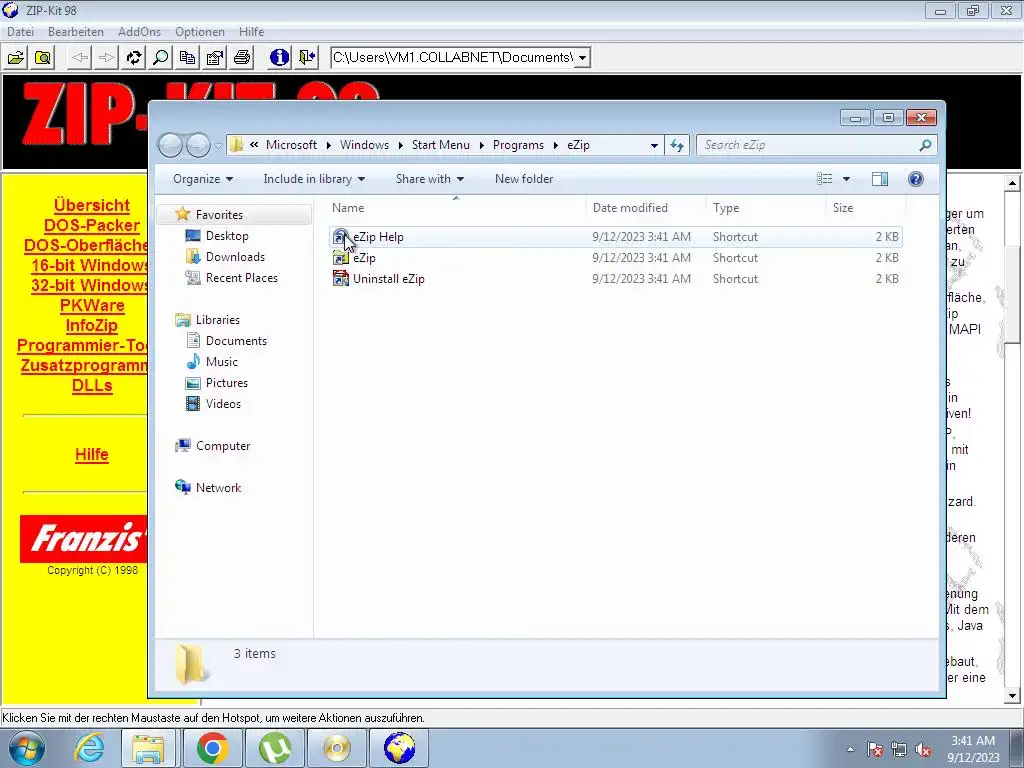This screenshot has height=768, width=1024.
Task: Open the address bar history dropdown
Action: (x=654, y=146)
